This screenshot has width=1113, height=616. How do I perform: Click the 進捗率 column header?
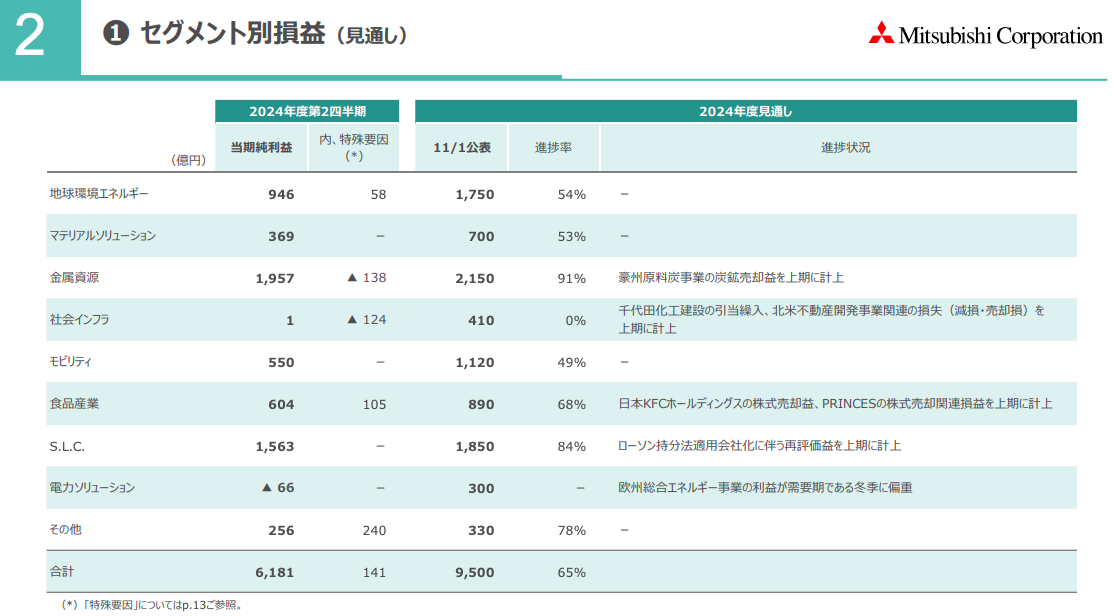point(554,148)
